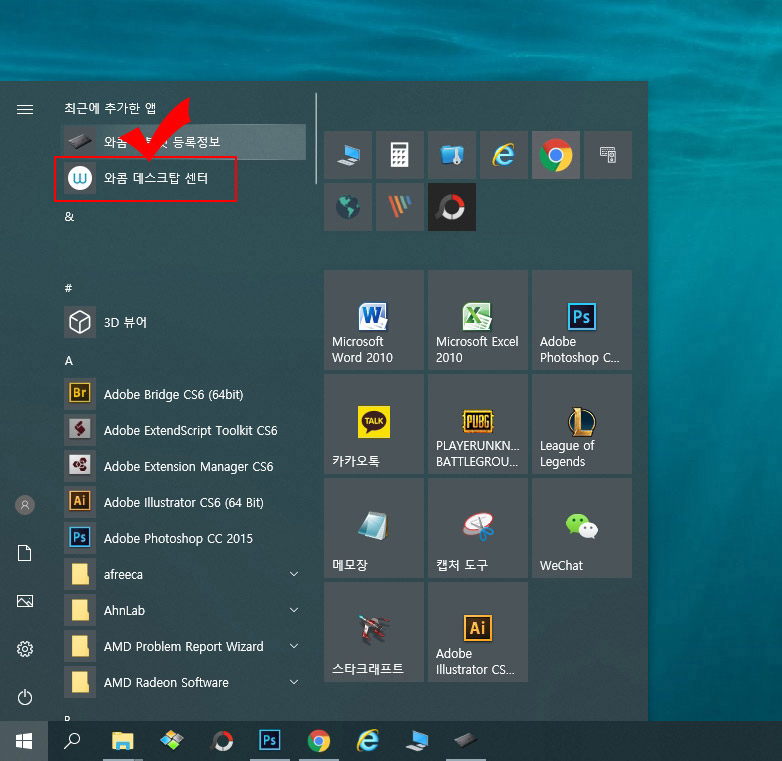
Task: Open Pictures from Start sidebar
Action: tap(25, 601)
